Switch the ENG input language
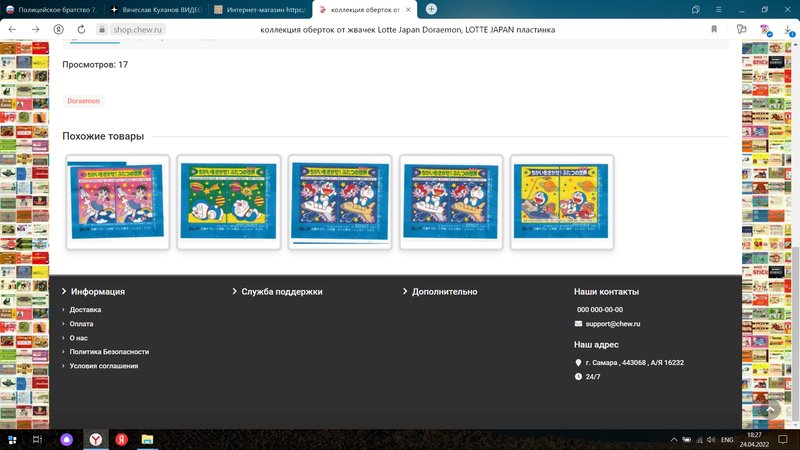Viewport: 800px width, 450px height. tap(727, 440)
